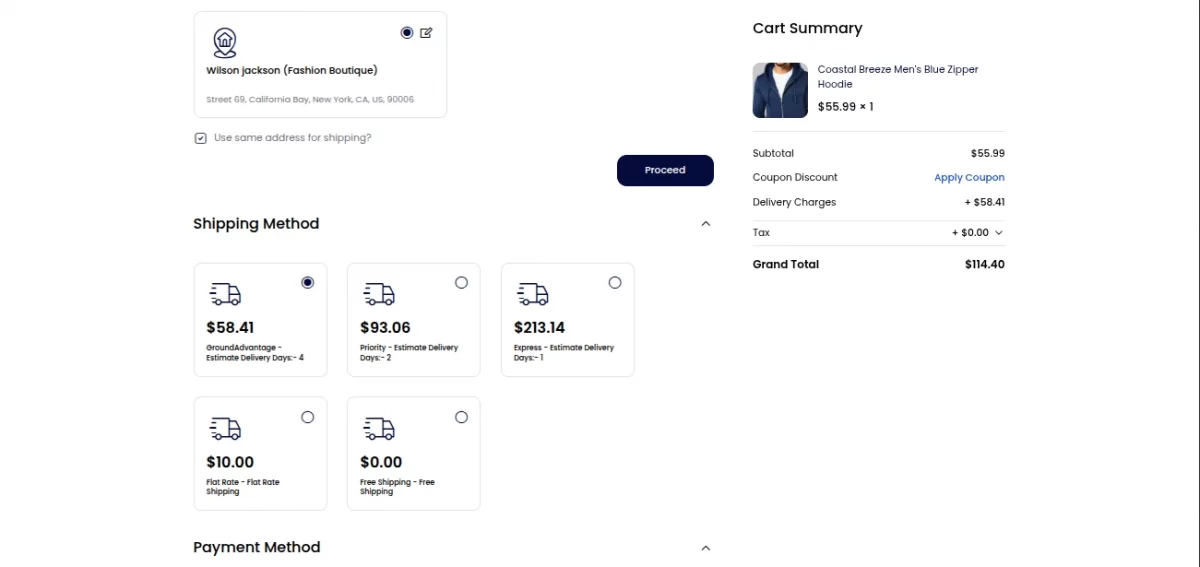Click the Cart Summary heading
Image resolution: width=1200 pixels, height=567 pixels.
pyautogui.click(x=807, y=28)
